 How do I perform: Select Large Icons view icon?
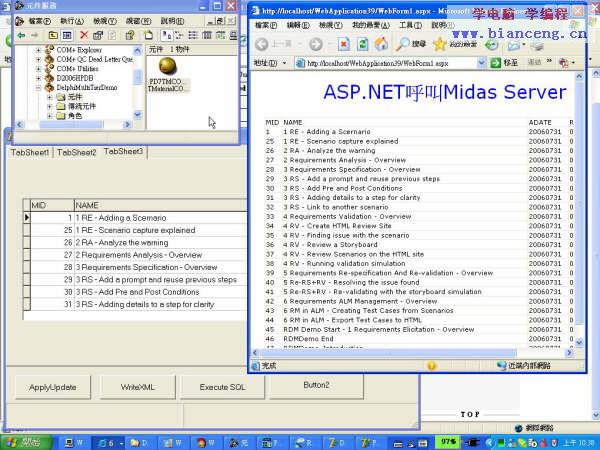click(x=166, y=36)
